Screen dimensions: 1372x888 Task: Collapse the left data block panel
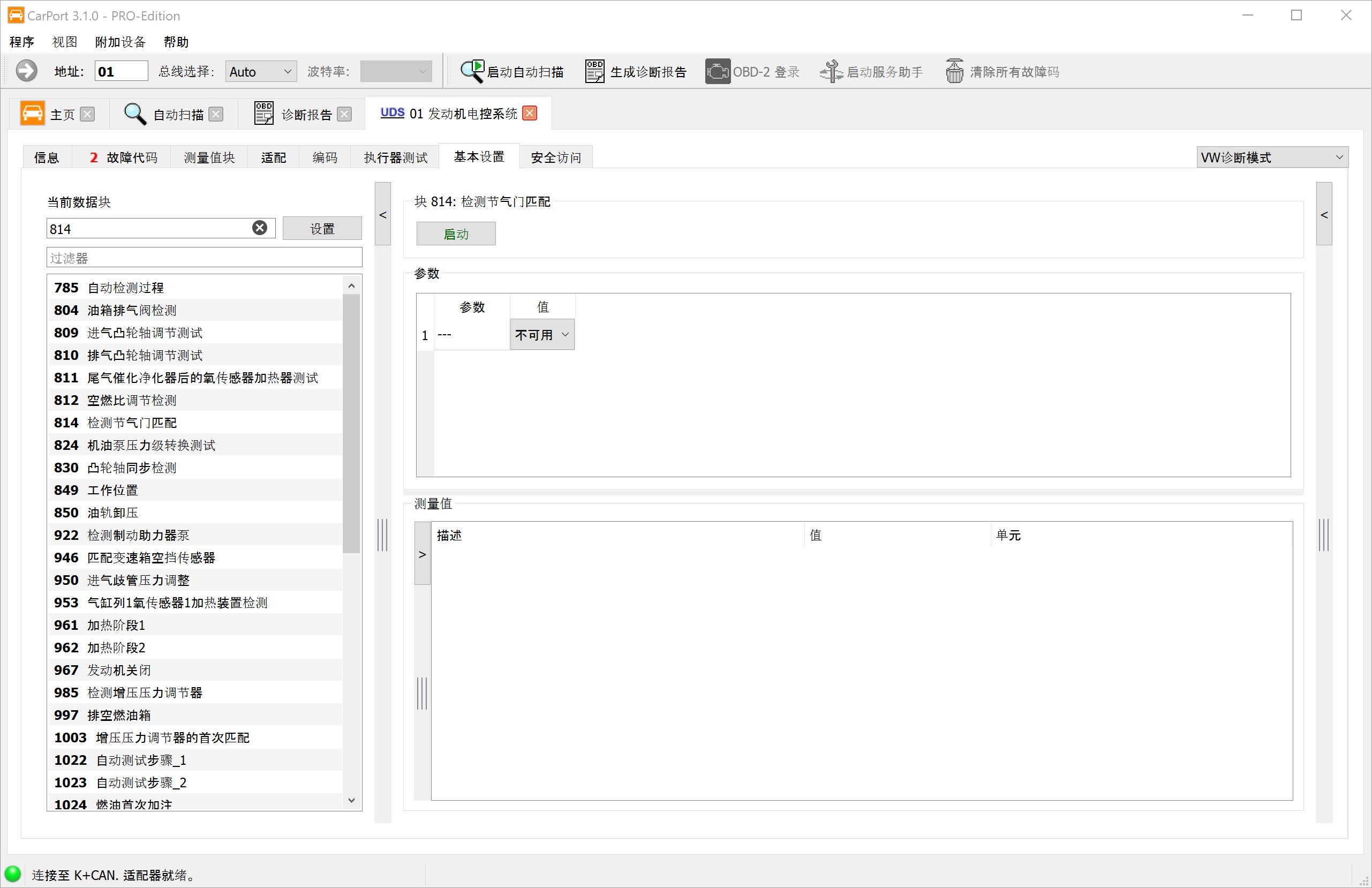tap(383, 215)
